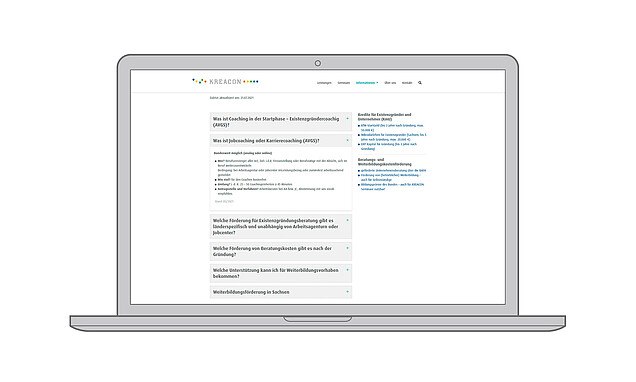The width and height of the screenshot is (636, 382).
Task: Open Bildungsprämie des Bundes link
Action: coord(392,187)
